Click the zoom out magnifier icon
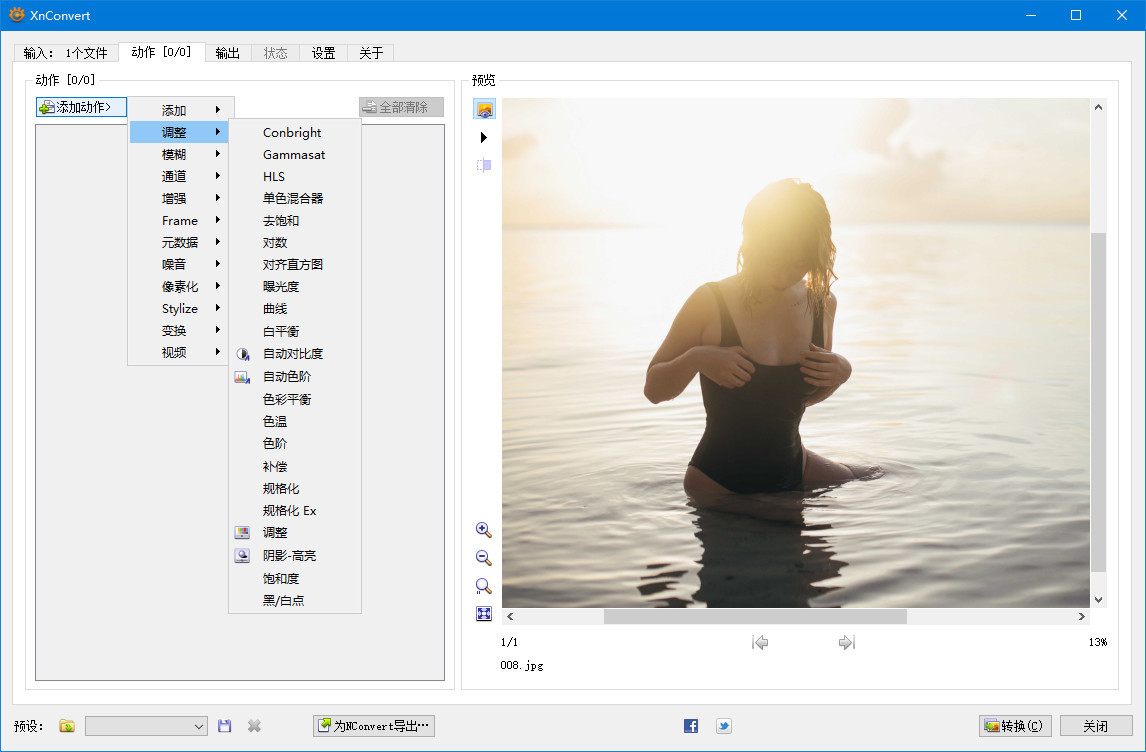Image resolution: width=1146 pixels, height=752 pixels. 483,558
